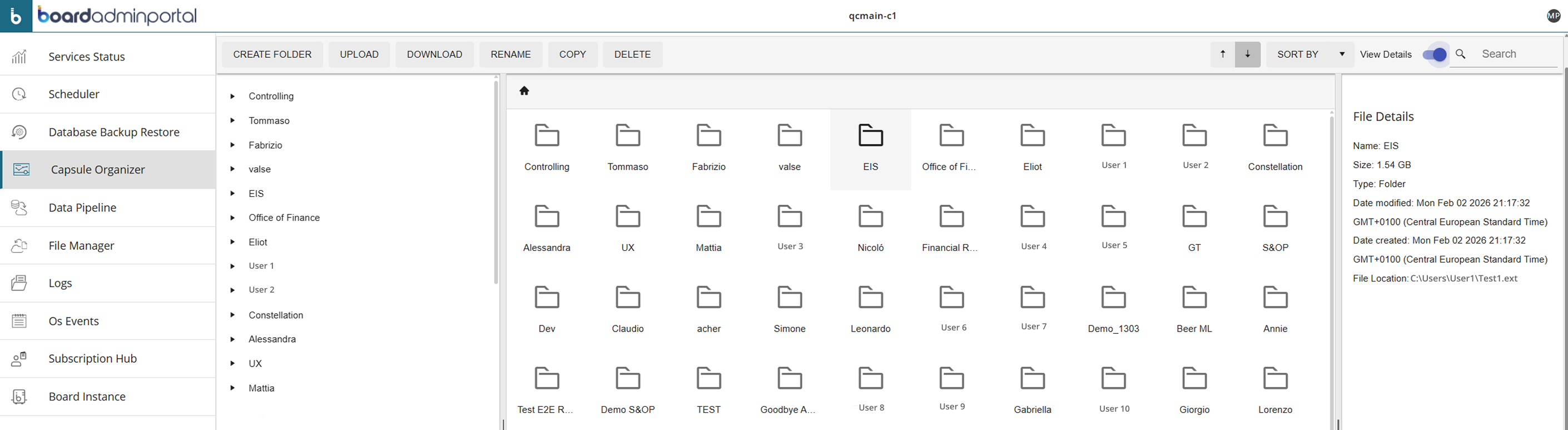This screenshot has width=1568, height=430.
Task: Click the CREATE FOLDER button
Action: pyautogui.click(x=272, y=54)
